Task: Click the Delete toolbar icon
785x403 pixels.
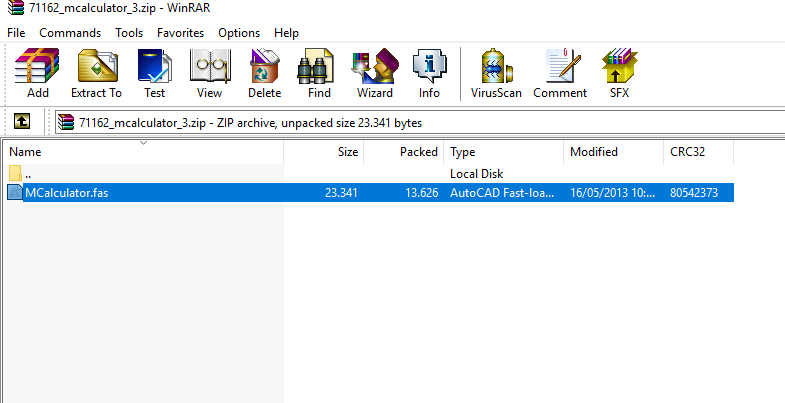Action: tap(264, 74)
